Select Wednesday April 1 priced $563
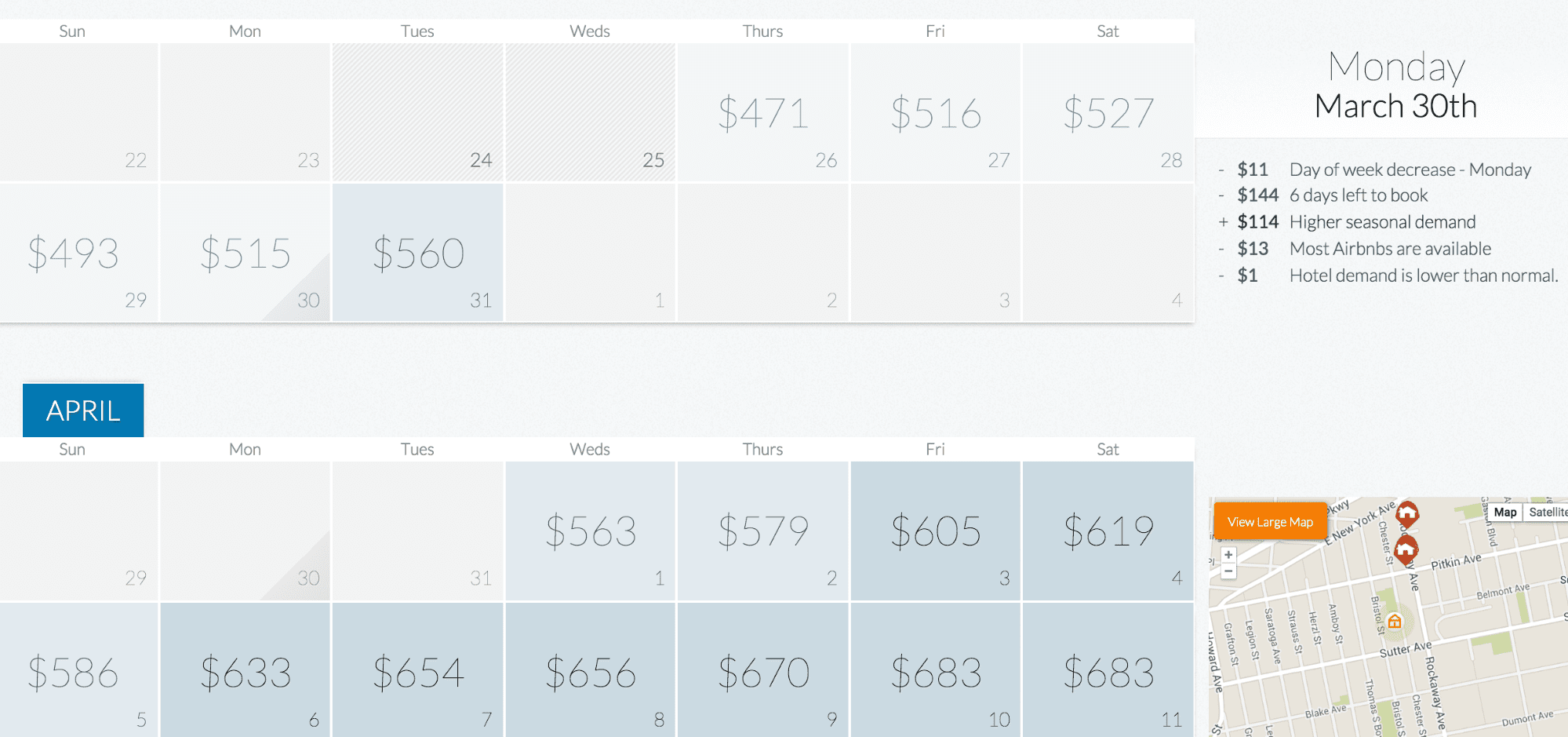1568x737 pixels. click(x=591, y=531)
